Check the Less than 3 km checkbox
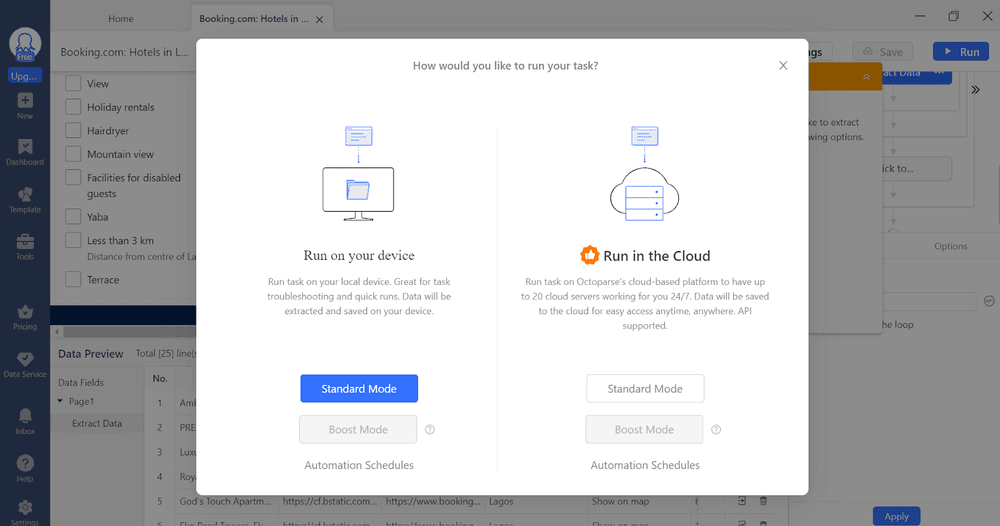This screenshot has height=526, width=1000. pyautogui.click(x=73, y=240)
